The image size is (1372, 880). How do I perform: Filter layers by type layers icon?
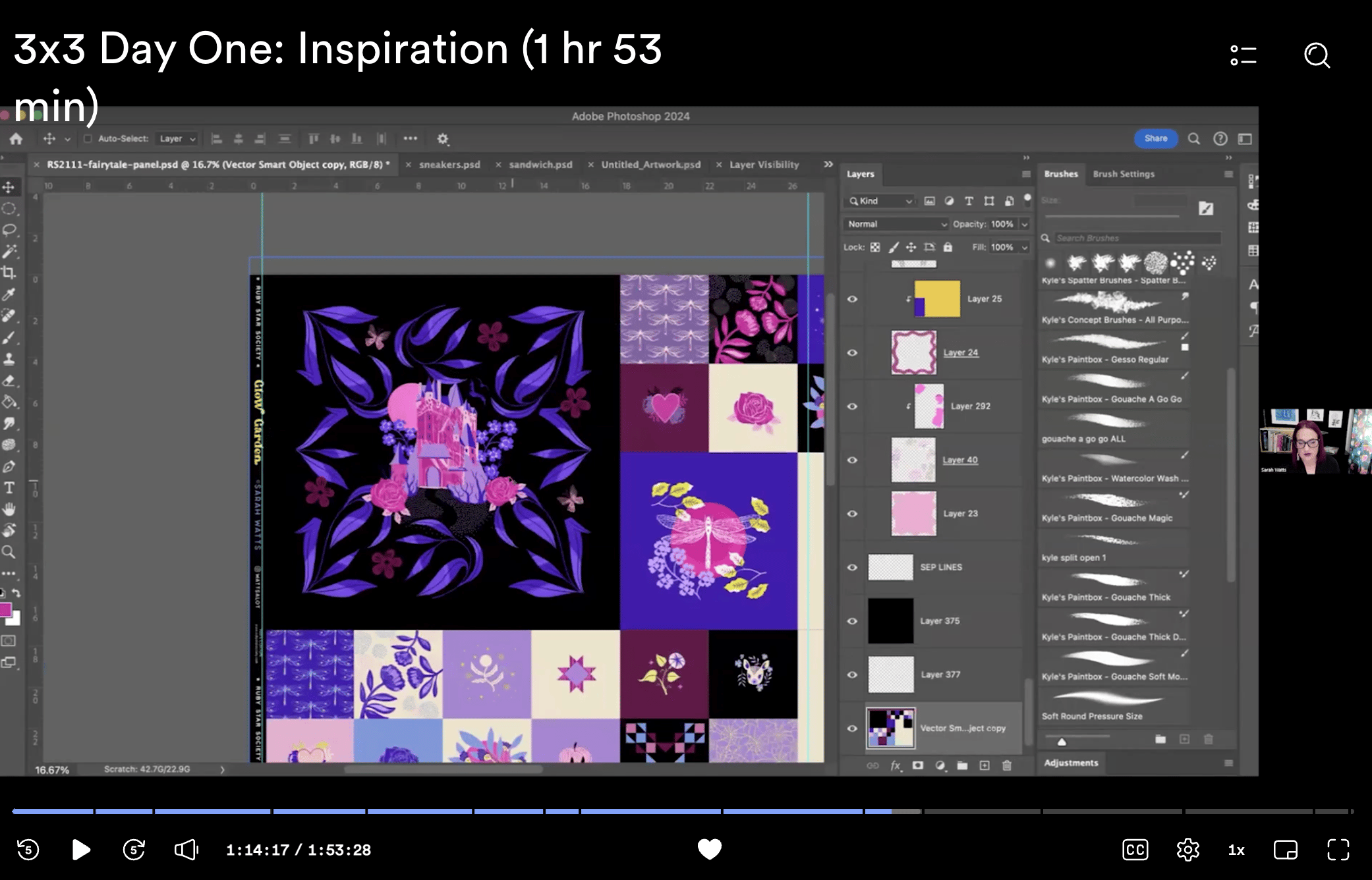point(969,201)
